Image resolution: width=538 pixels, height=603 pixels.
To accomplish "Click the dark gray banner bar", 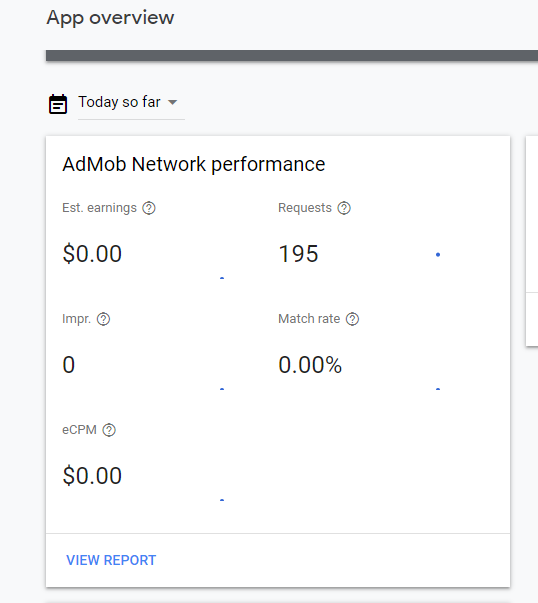I will 292,55.
